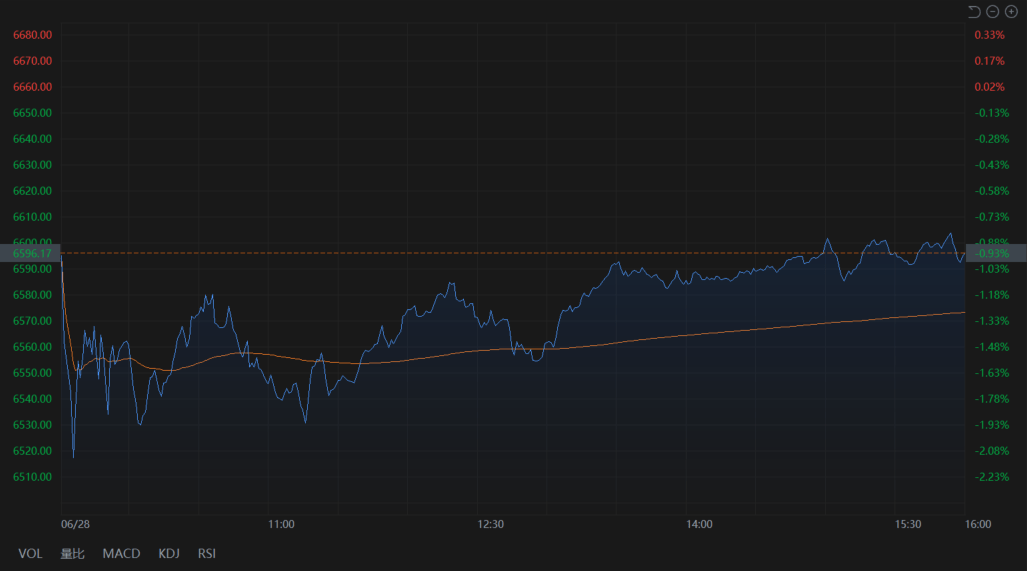Viewport: 1027px width, 571px height.
Task: Click the -0.43% percent axis label
Action: pyautogui.click(x=992, y=165)
